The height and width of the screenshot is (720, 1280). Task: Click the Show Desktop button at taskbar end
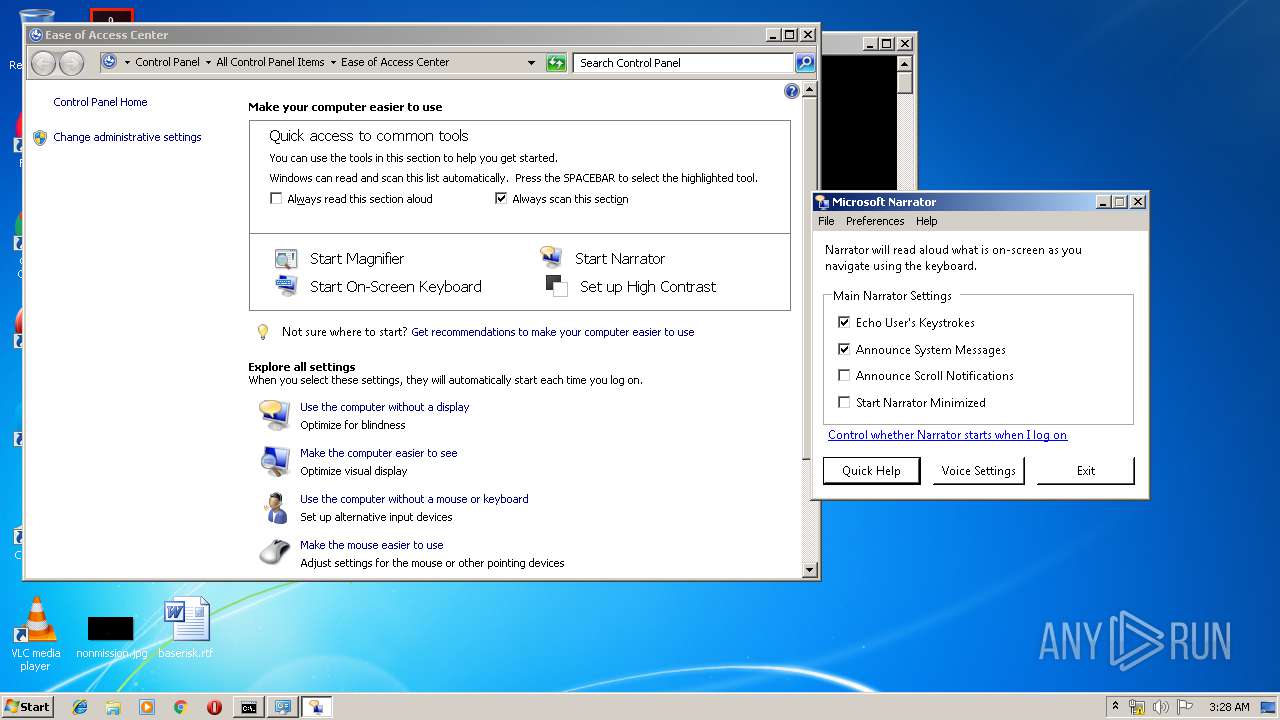tap(1268, 707)
